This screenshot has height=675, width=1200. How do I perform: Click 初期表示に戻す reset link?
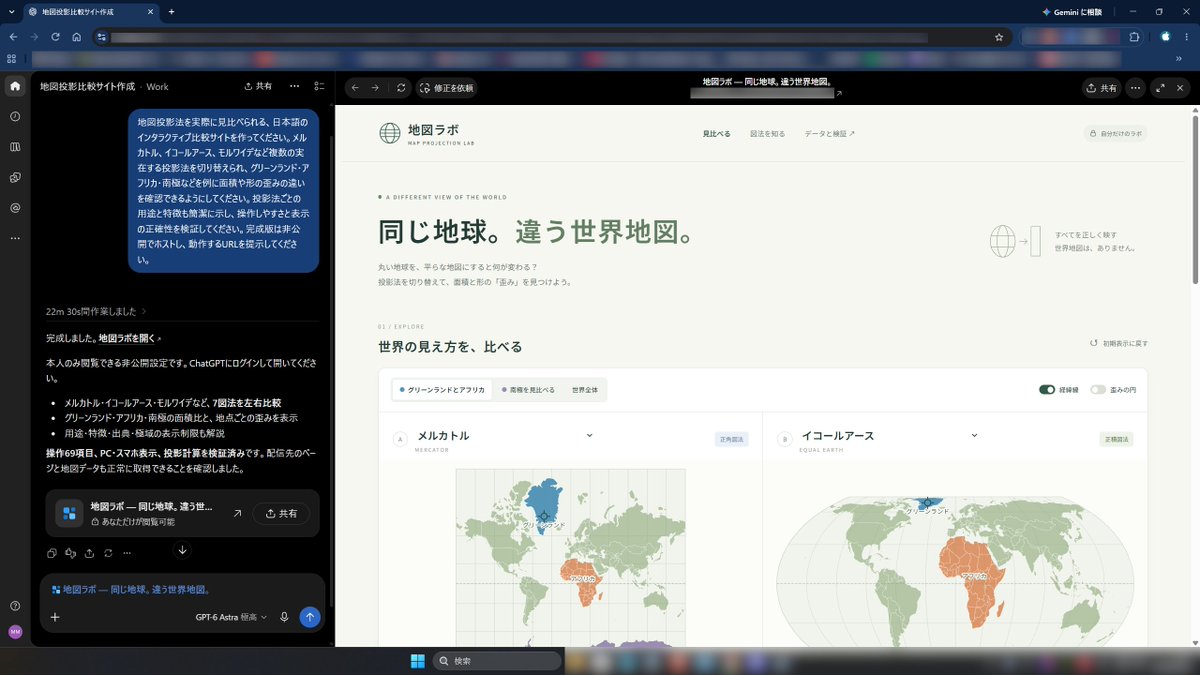coord(1119,343)
